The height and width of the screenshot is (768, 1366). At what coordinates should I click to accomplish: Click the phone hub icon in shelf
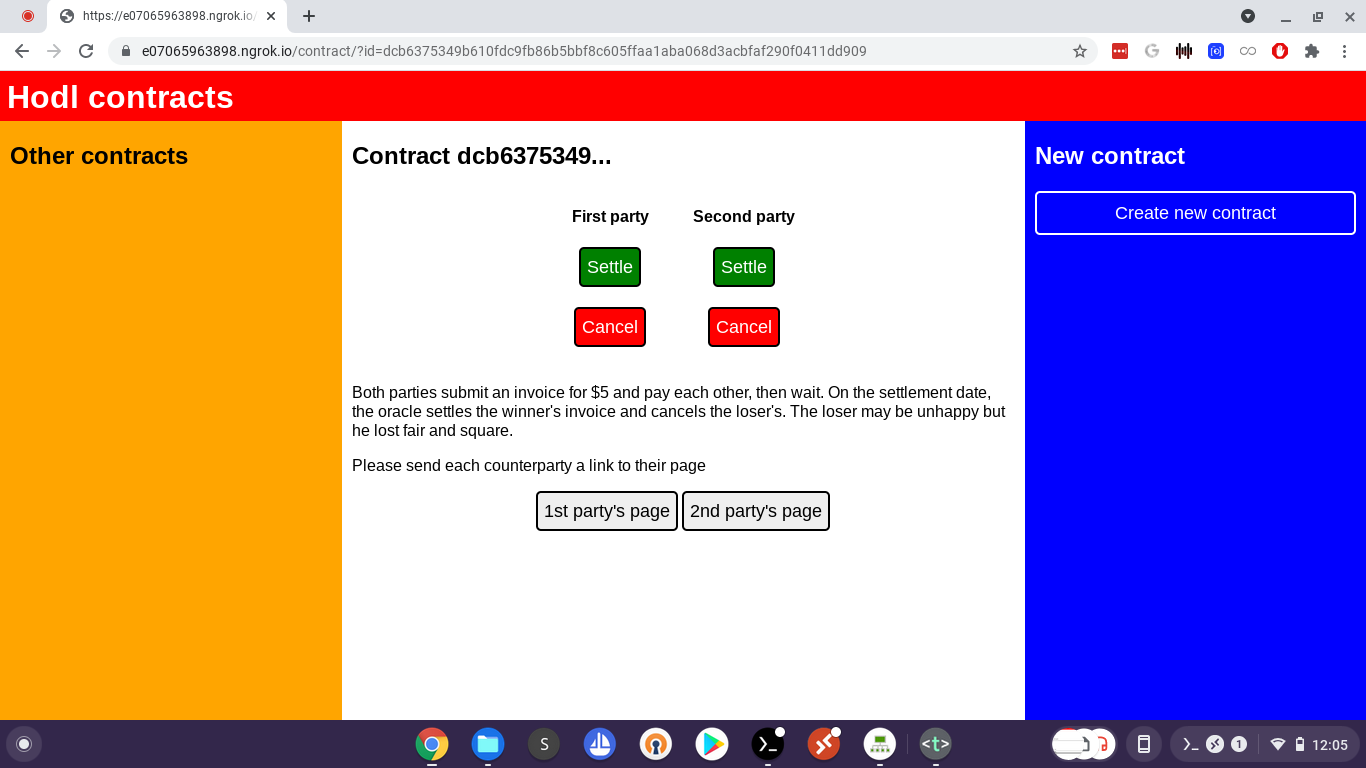pos(1144,744)
